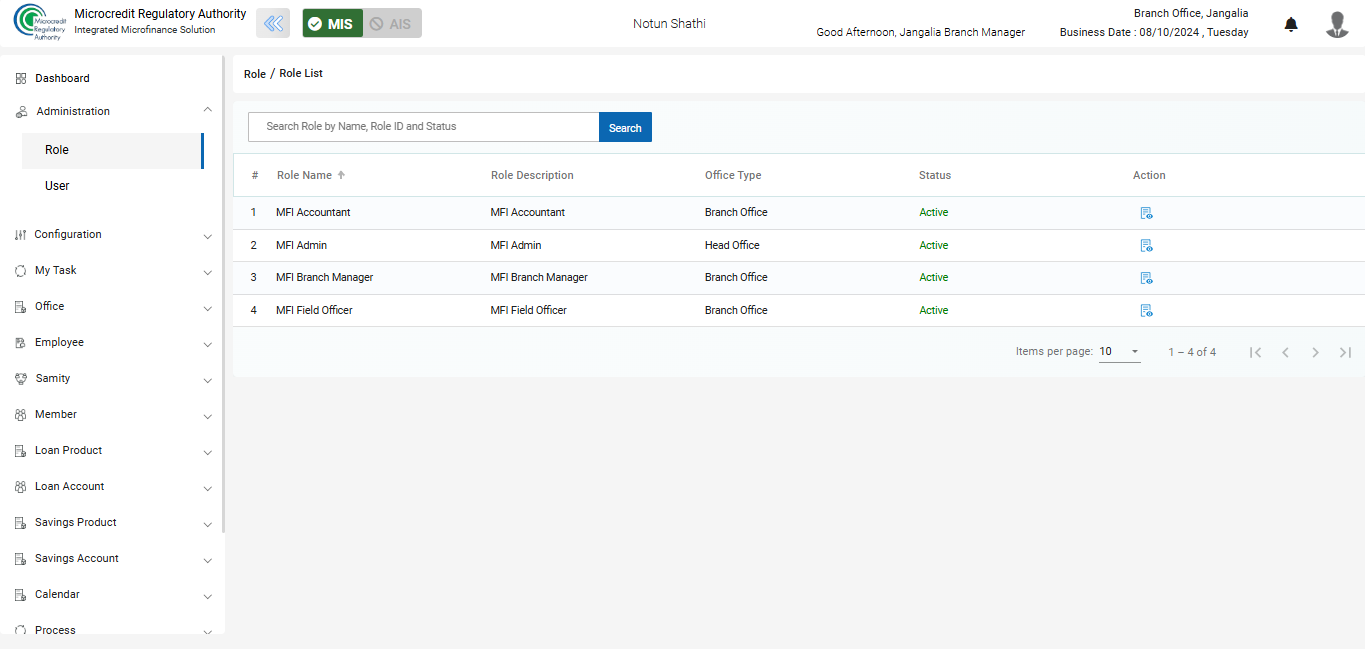Click the Role breadcrumb link
Screen dimensions: 1365x649
click(255, 74)
